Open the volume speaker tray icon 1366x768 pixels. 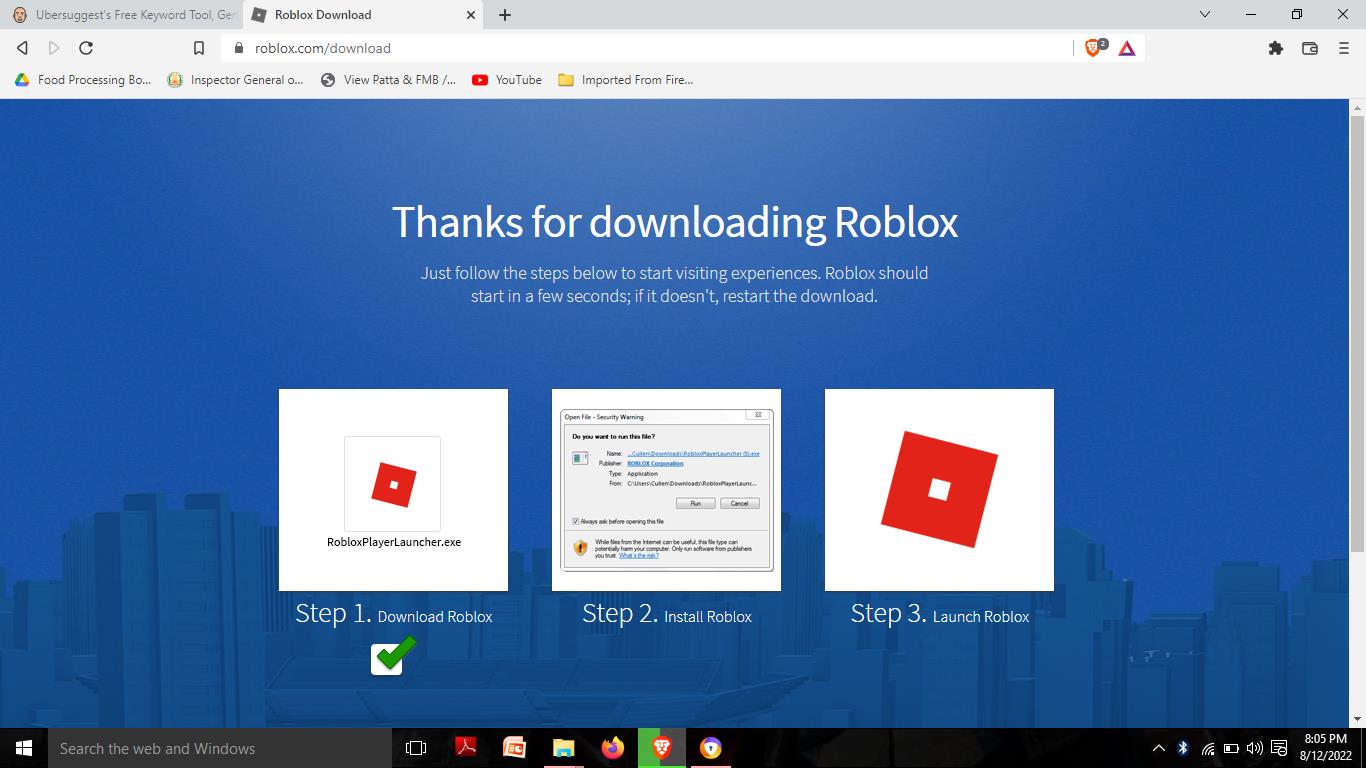pyautogui.click(x=1255, y=748)
